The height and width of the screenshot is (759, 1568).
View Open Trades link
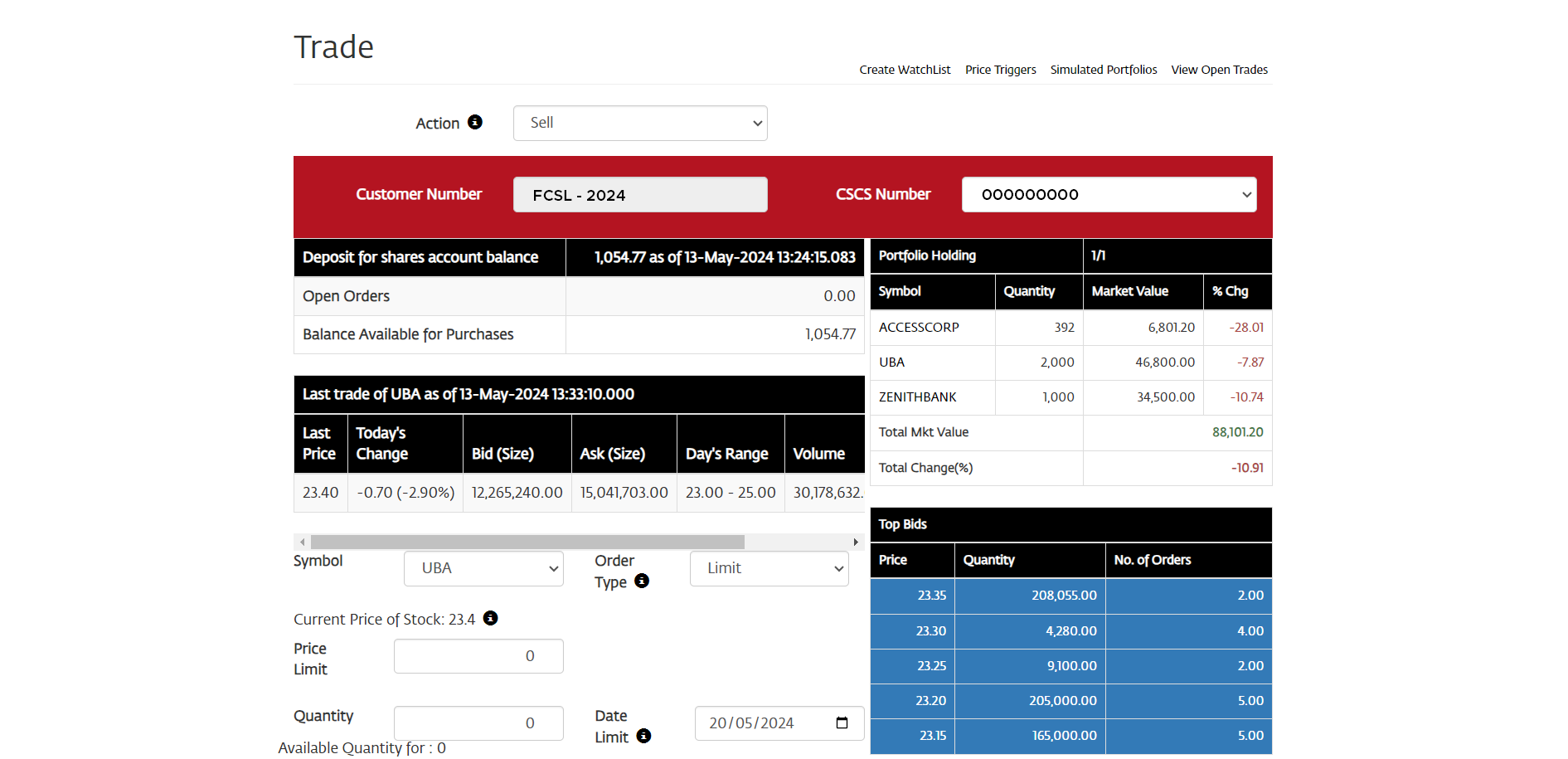1219,70
